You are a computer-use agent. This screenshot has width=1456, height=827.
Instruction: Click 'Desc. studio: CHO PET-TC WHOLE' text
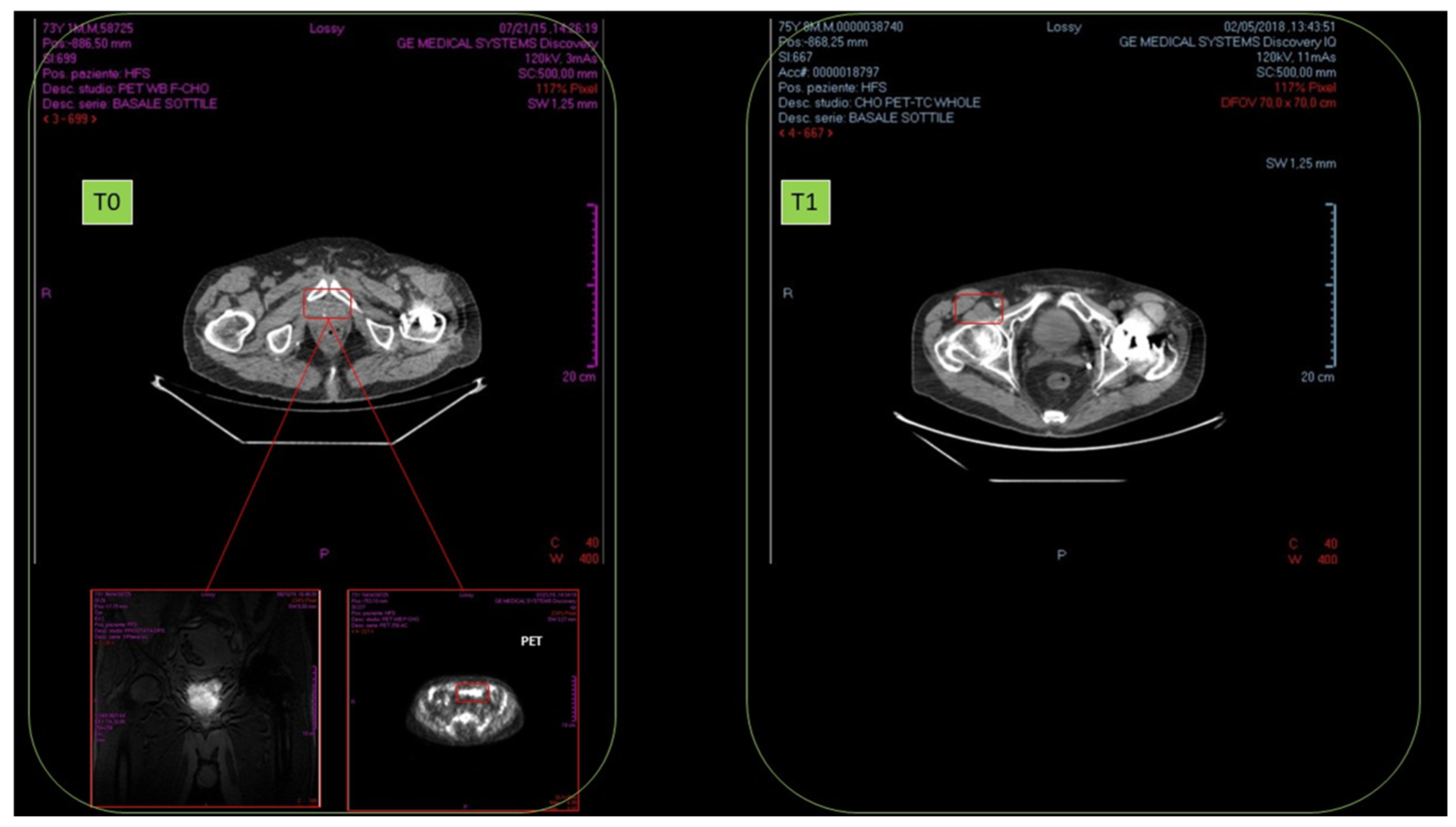coord(878,103)
